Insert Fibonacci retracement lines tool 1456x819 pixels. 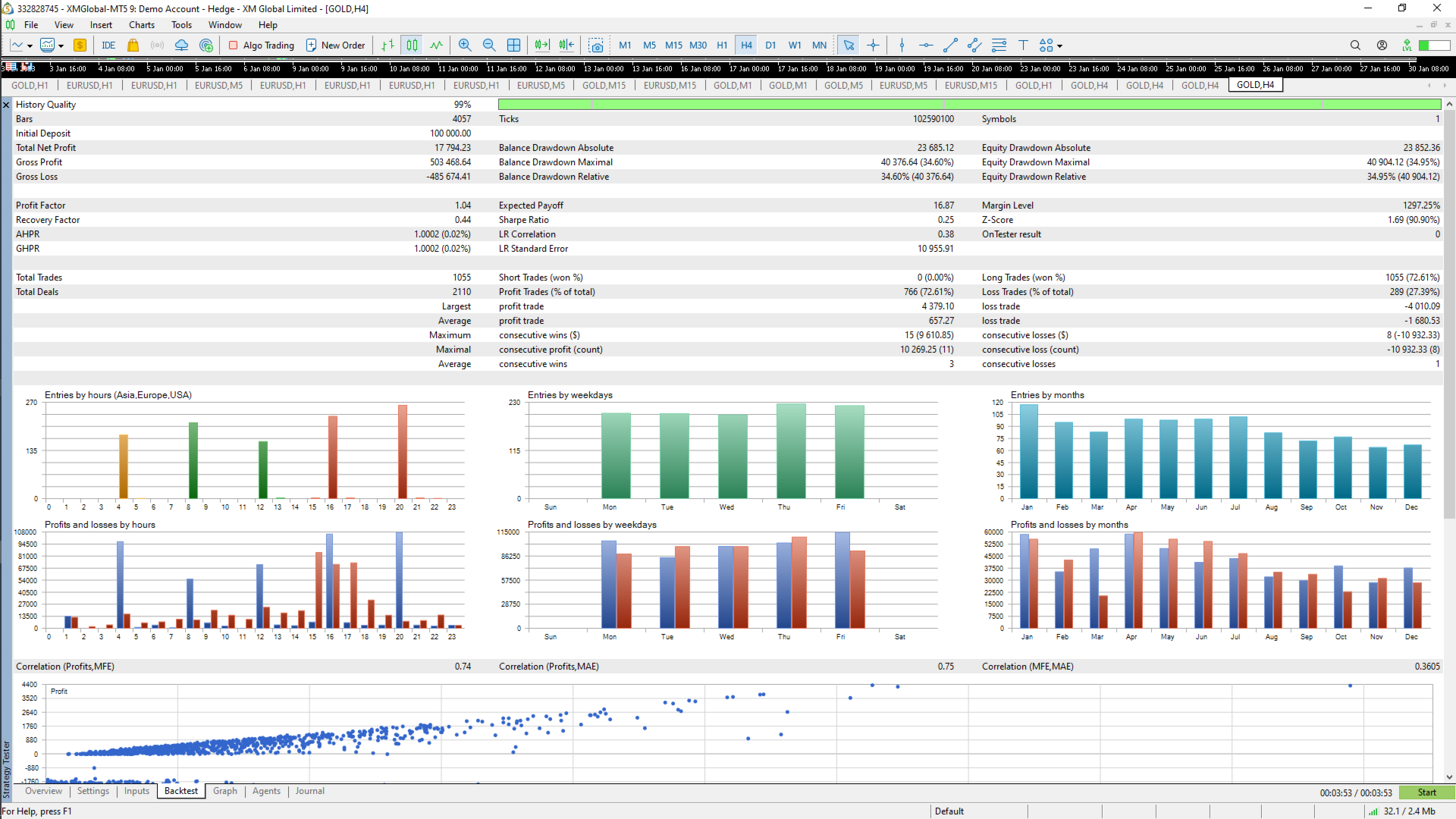(999, 45)
